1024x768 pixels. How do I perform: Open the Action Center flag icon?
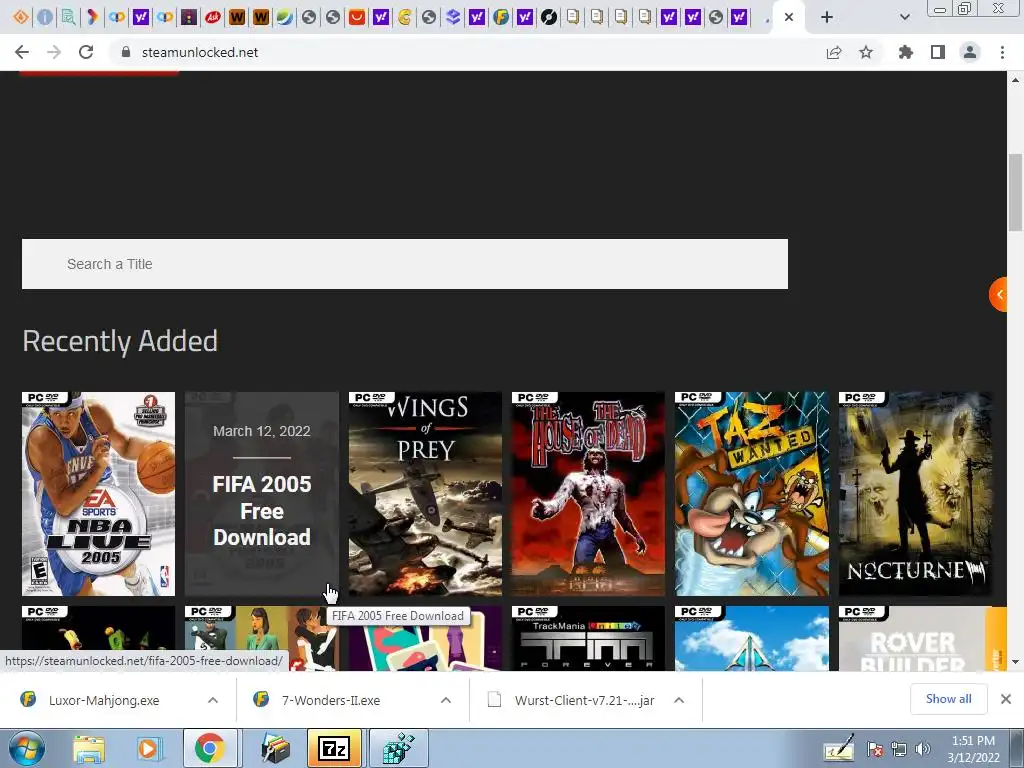pos(875,750)
